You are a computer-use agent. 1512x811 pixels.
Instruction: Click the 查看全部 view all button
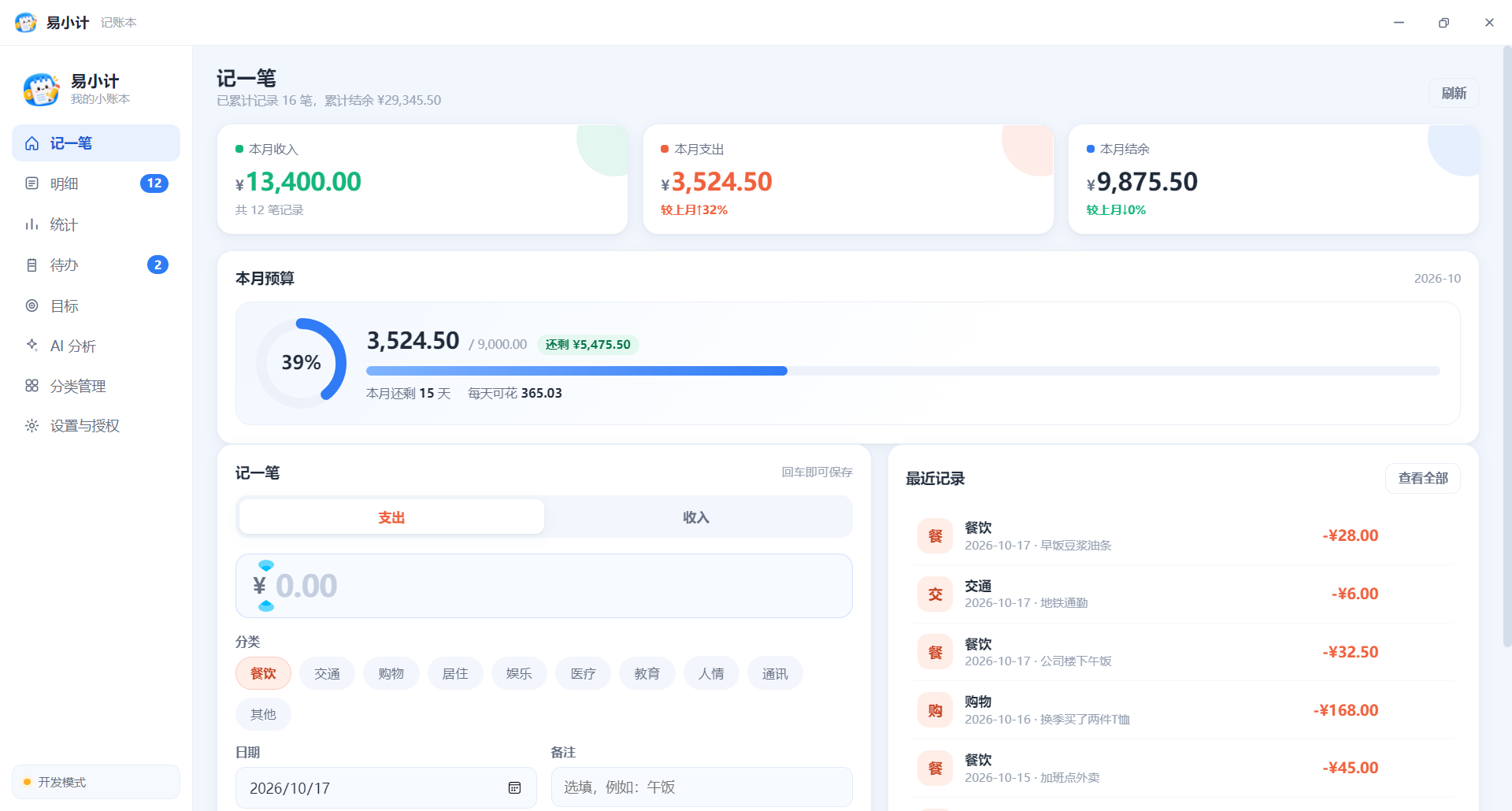coord(1423,478)
